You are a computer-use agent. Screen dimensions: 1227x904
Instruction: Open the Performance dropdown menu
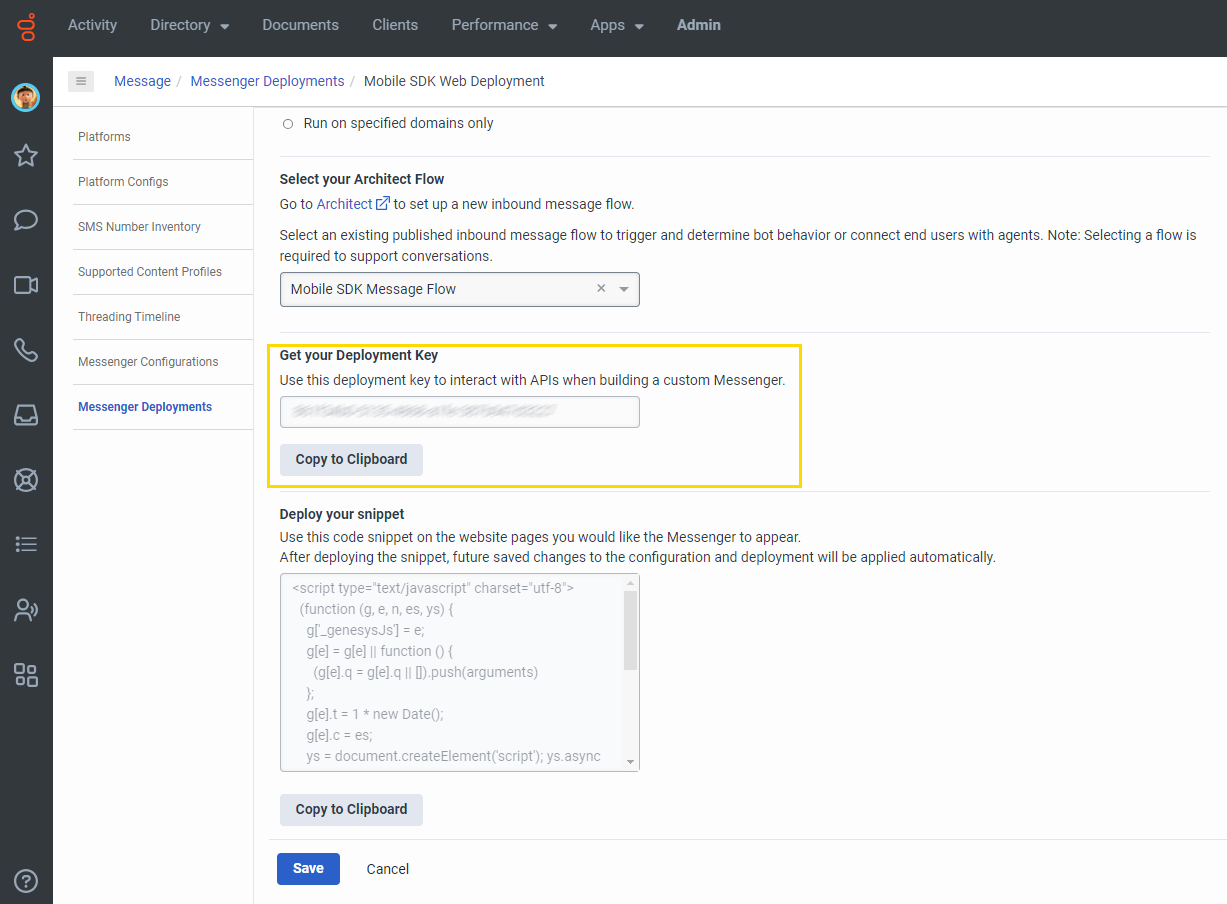click(x=504, y=25)
